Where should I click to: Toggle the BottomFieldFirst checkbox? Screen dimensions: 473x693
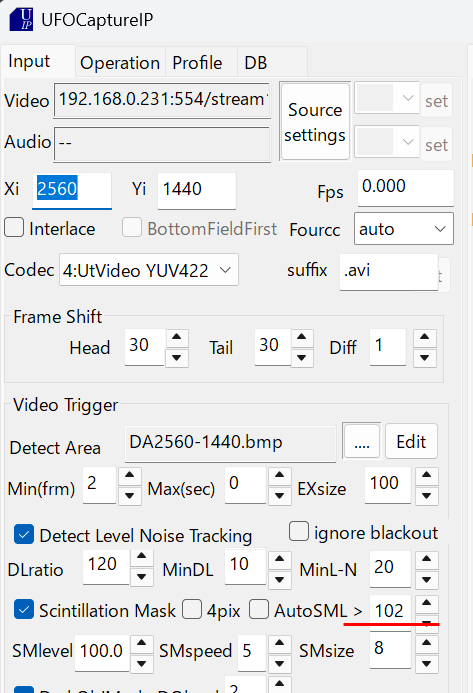click(x=132, y=228)
